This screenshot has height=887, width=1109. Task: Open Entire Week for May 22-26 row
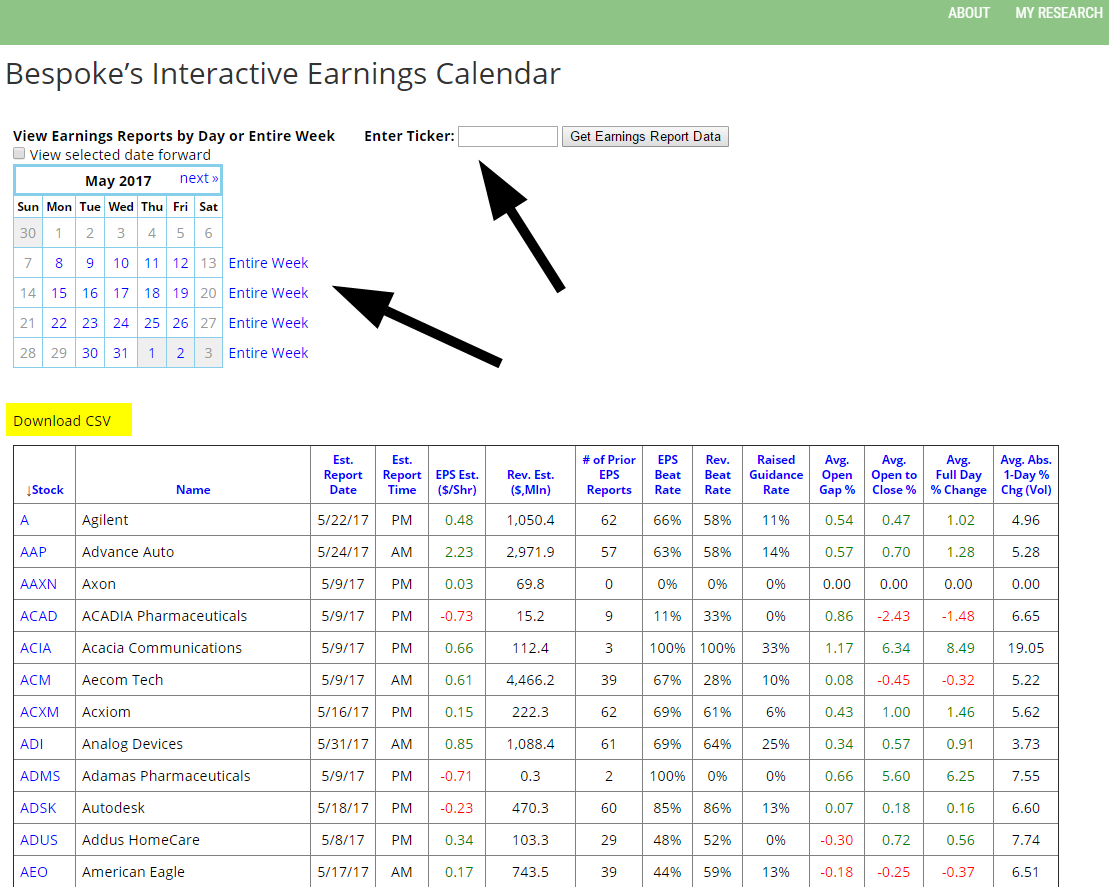pyautogui.click(x=268, y=323)
